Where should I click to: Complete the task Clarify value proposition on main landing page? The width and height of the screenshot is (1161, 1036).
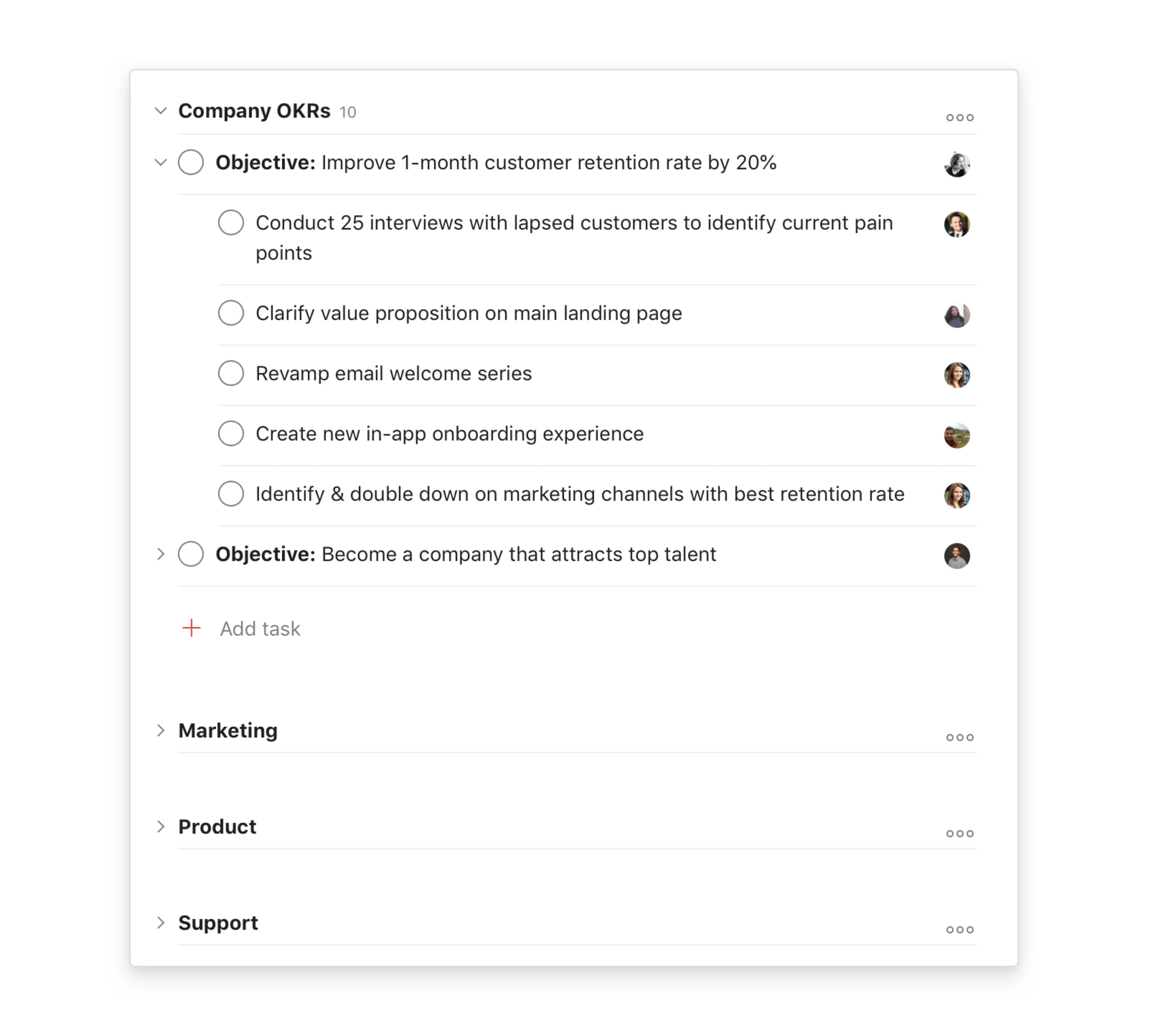point(231,313)
